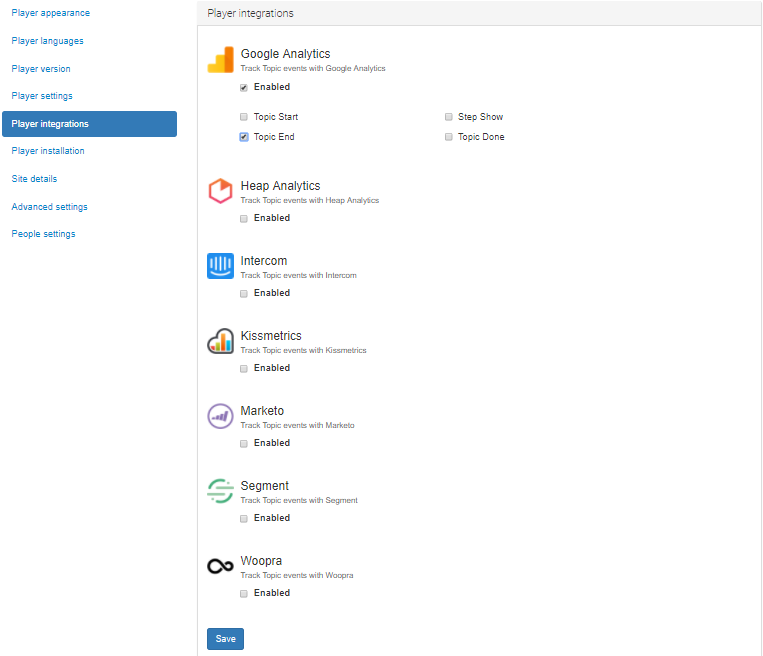The height and width of the screenshot is (656, 763).
Task: Click 'Track Topic events with Kissmetrics' description
Action: 303,350
